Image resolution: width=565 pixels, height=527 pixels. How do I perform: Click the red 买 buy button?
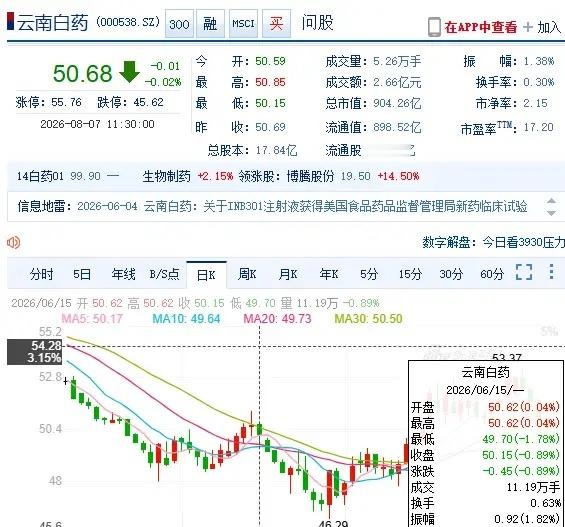click(x=276, y=24)
